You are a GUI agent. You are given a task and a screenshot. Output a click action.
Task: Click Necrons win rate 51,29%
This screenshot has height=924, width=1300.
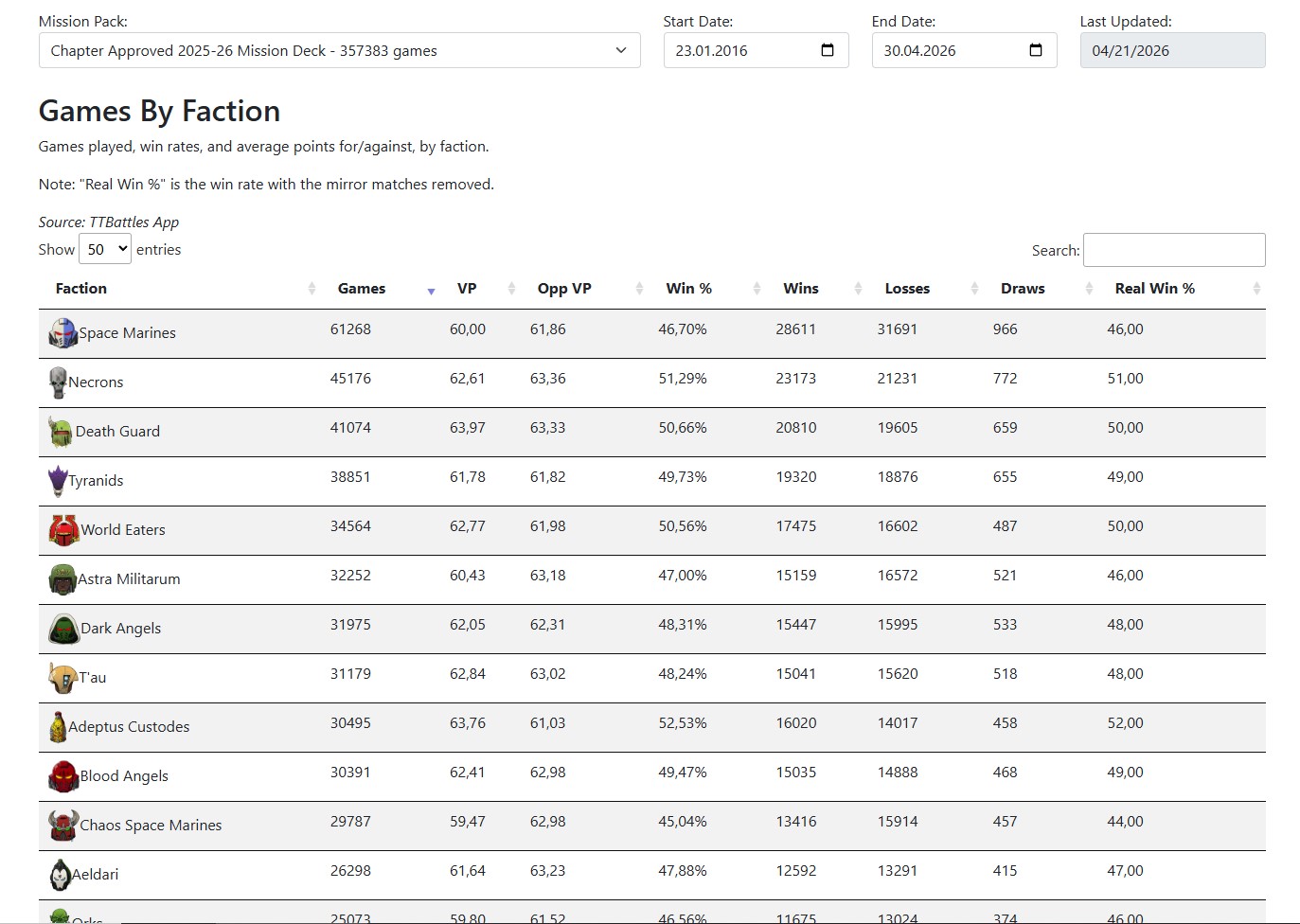(x=683, y=379)
